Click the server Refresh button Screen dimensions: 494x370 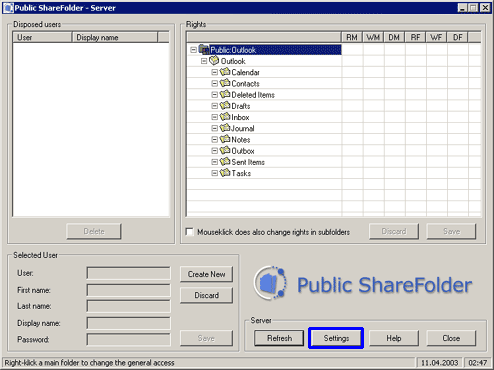[x=279, y=338]
